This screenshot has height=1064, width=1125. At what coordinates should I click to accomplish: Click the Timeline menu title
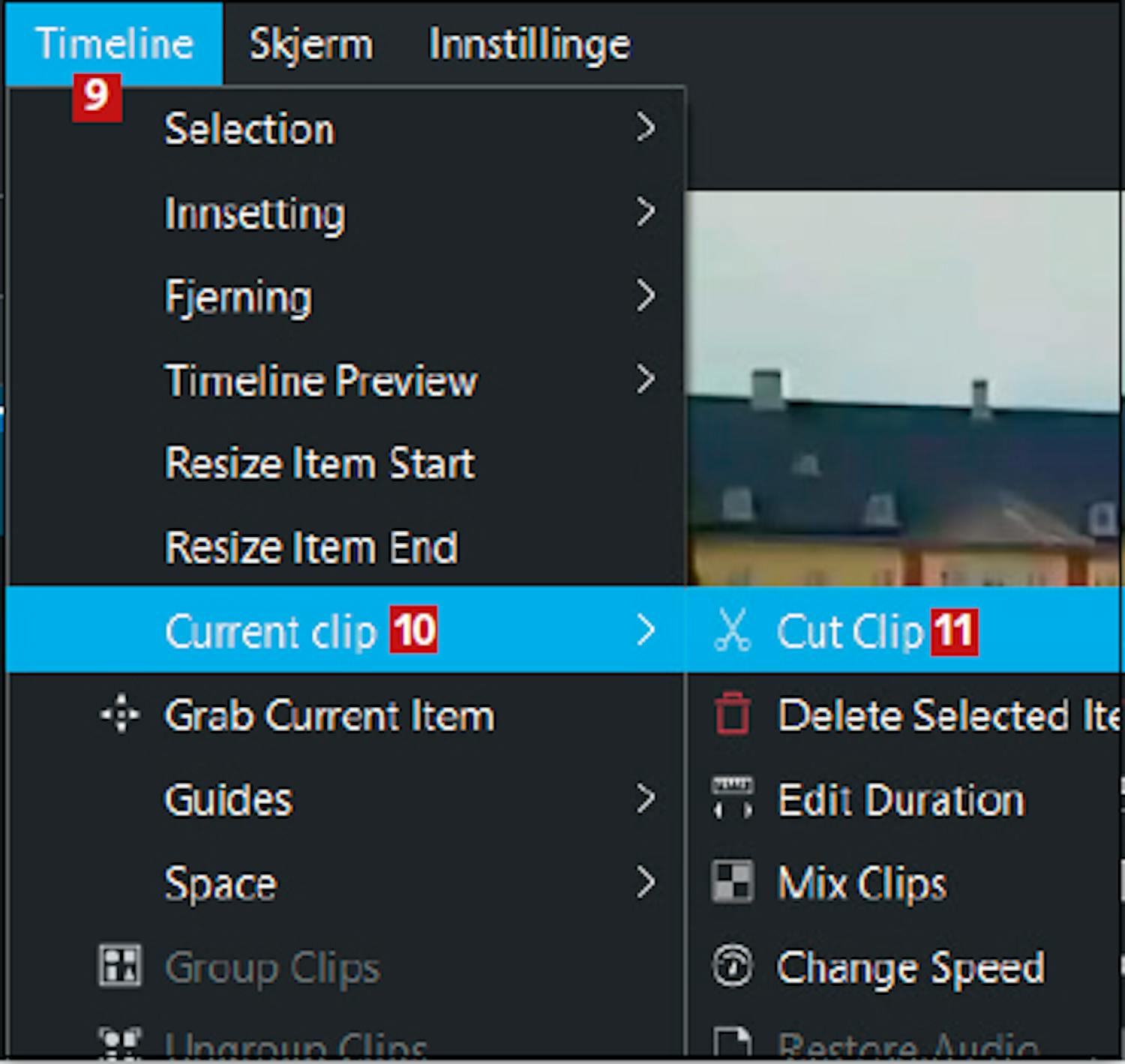click(x=114, y=43)
